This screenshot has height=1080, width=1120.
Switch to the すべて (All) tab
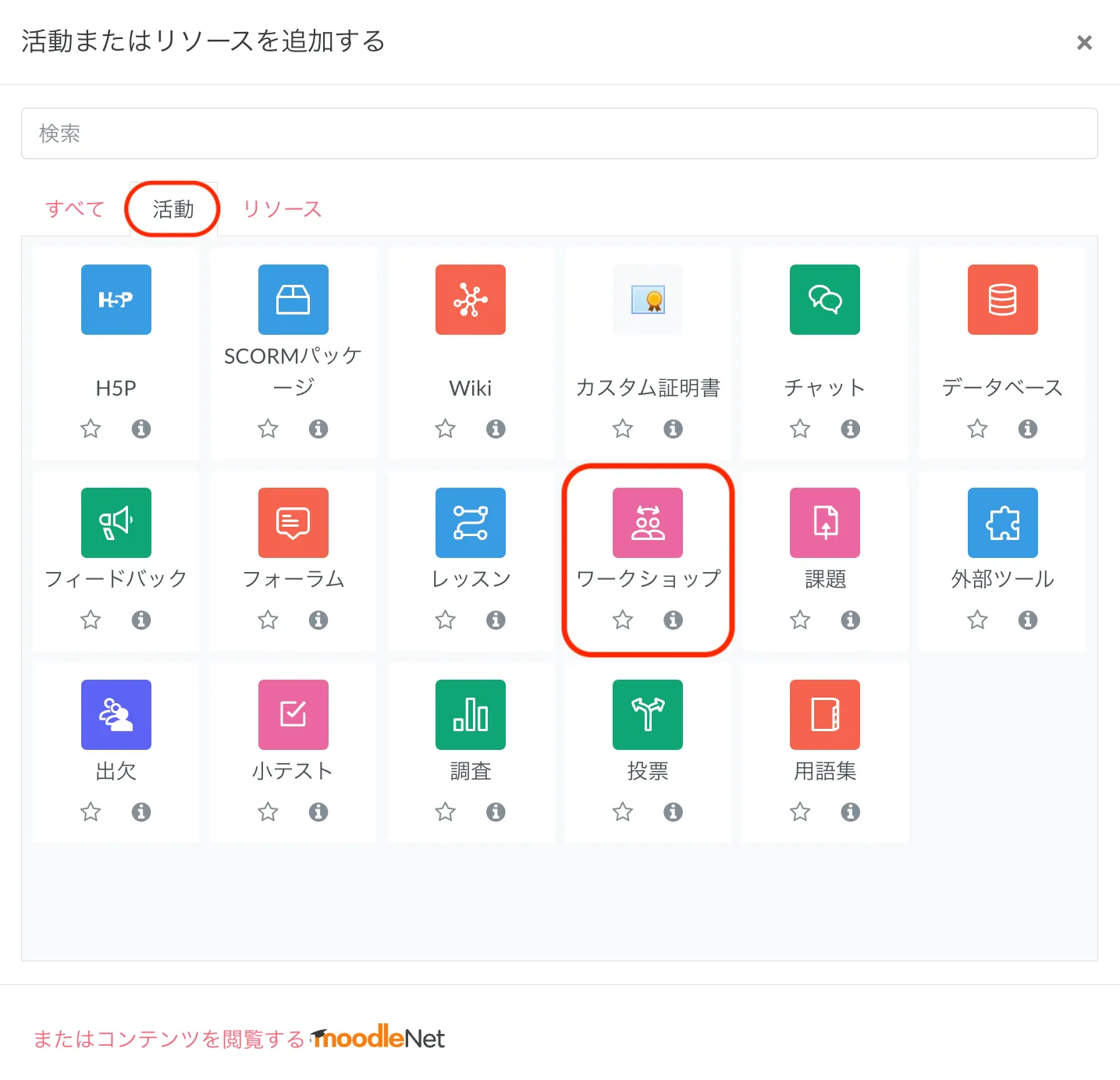pyautogui.click(x=75, y=209)
